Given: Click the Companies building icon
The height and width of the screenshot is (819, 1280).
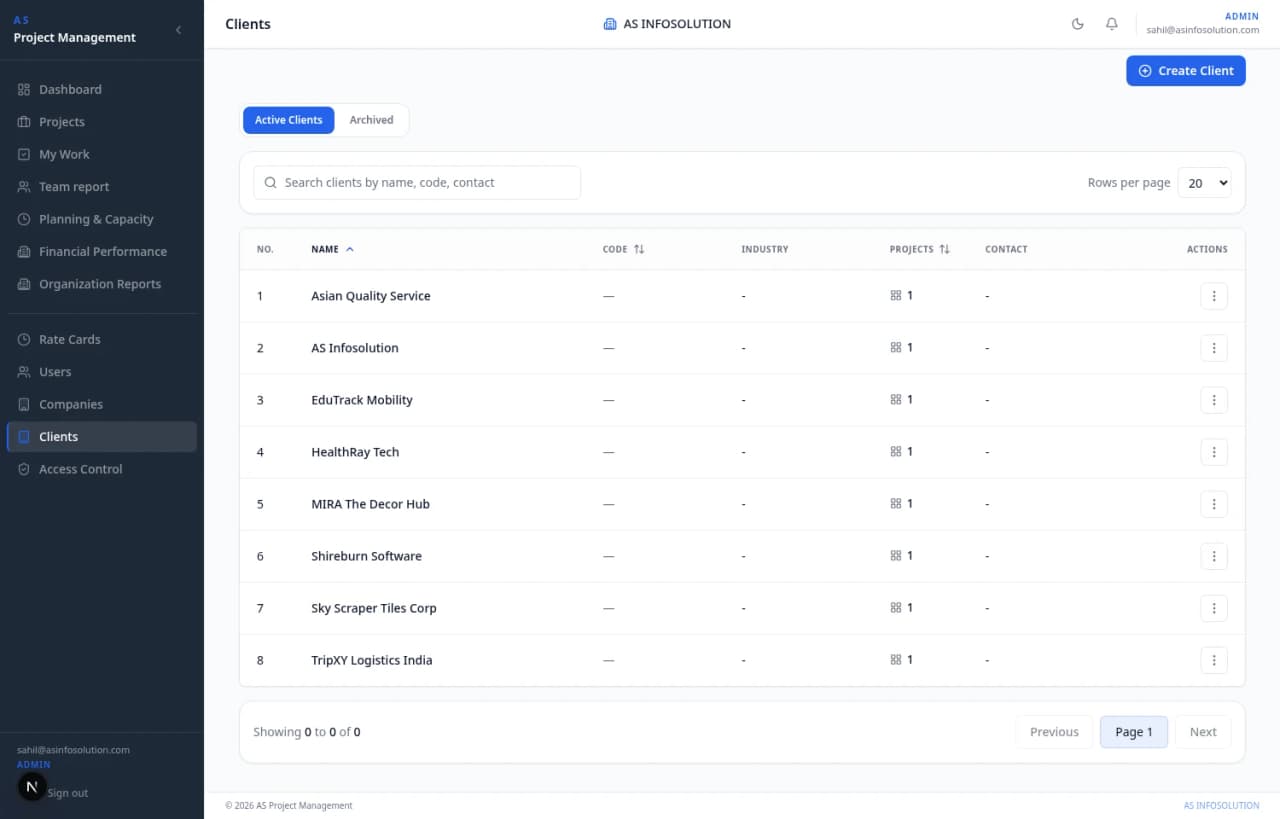Looking at the screenshot, I should point(24,405).
